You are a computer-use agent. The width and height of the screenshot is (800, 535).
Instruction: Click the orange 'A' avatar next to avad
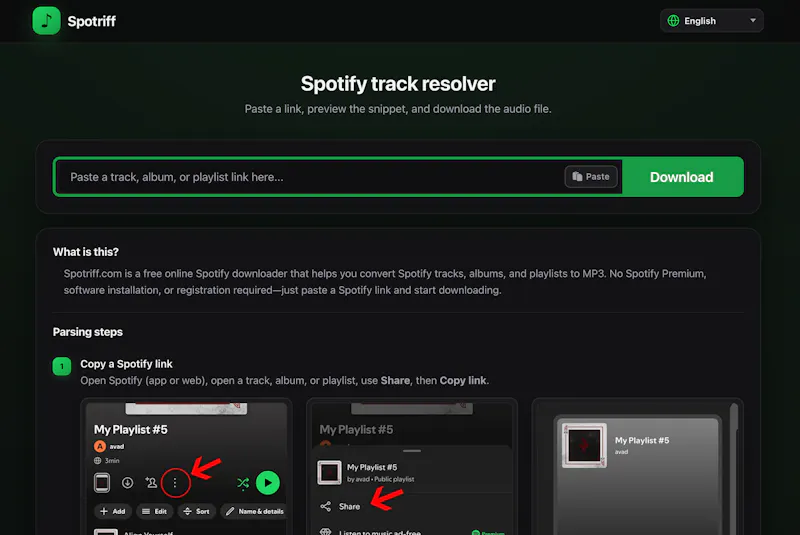pos(100,446)
